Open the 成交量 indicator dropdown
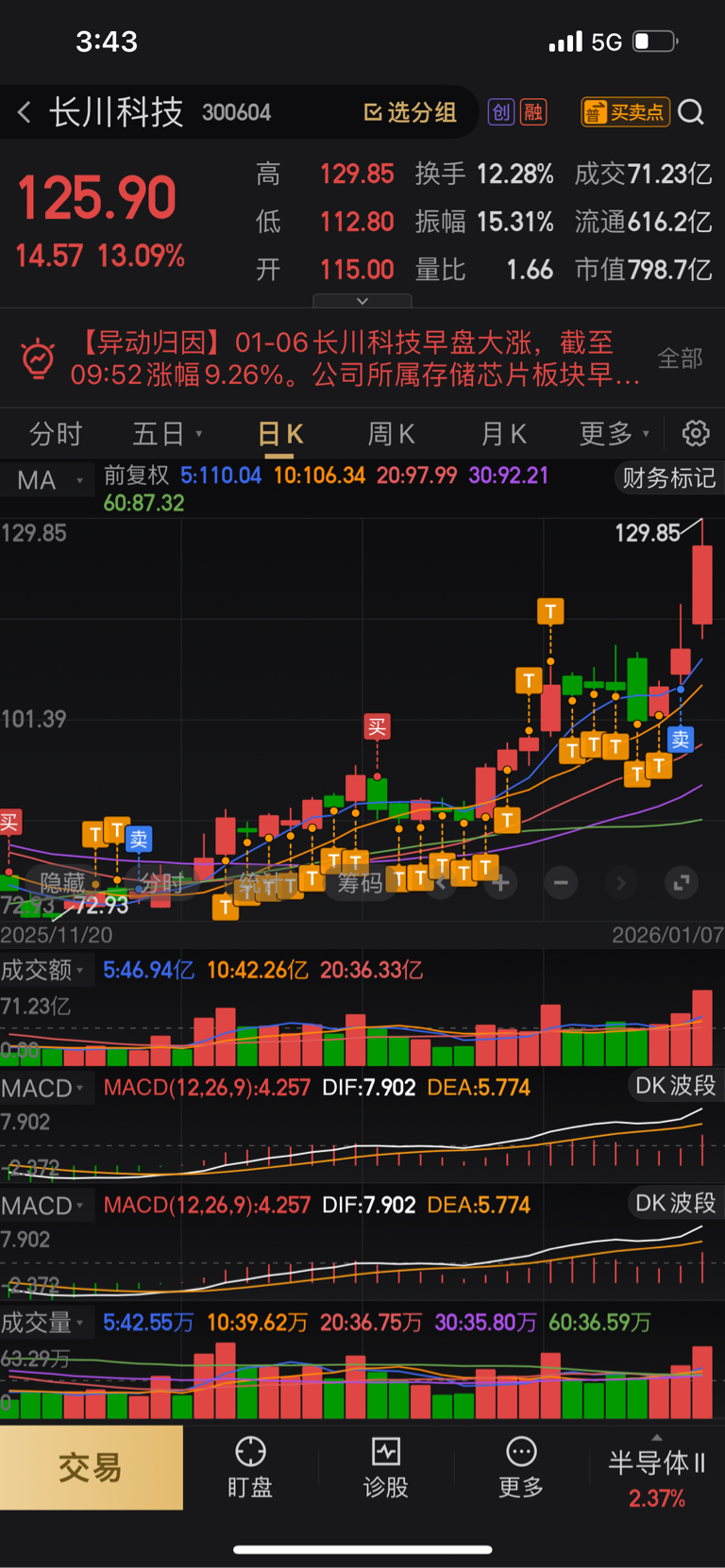This screenshot has width=725, height=1568. pos(42,1323)
